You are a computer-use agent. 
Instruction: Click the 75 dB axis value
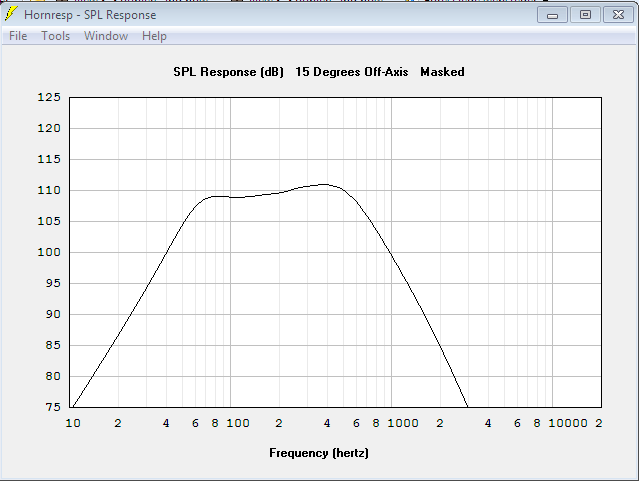53,407
